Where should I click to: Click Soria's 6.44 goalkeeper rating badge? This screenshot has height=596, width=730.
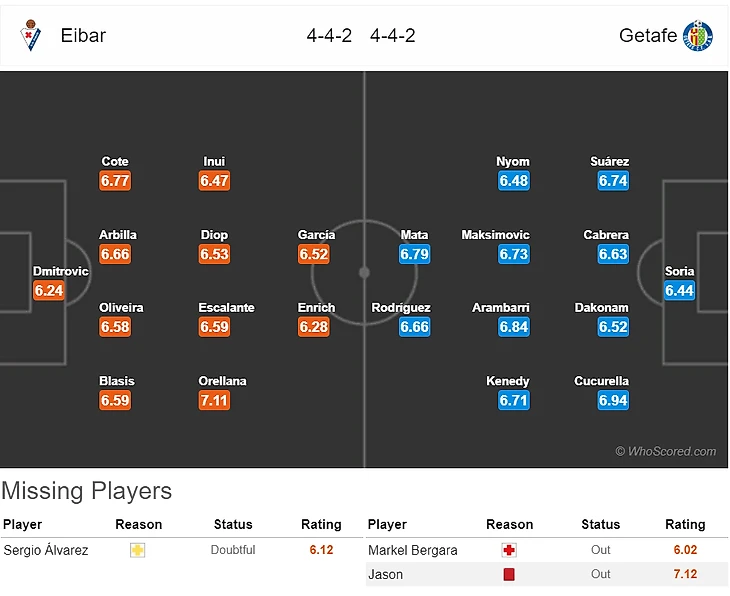coord(679,291)
